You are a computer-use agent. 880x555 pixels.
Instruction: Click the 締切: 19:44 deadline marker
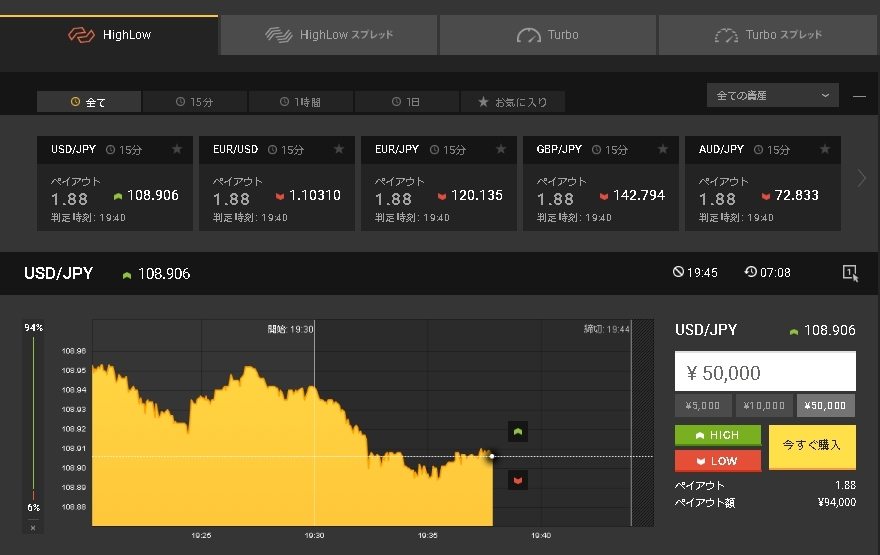607,329
